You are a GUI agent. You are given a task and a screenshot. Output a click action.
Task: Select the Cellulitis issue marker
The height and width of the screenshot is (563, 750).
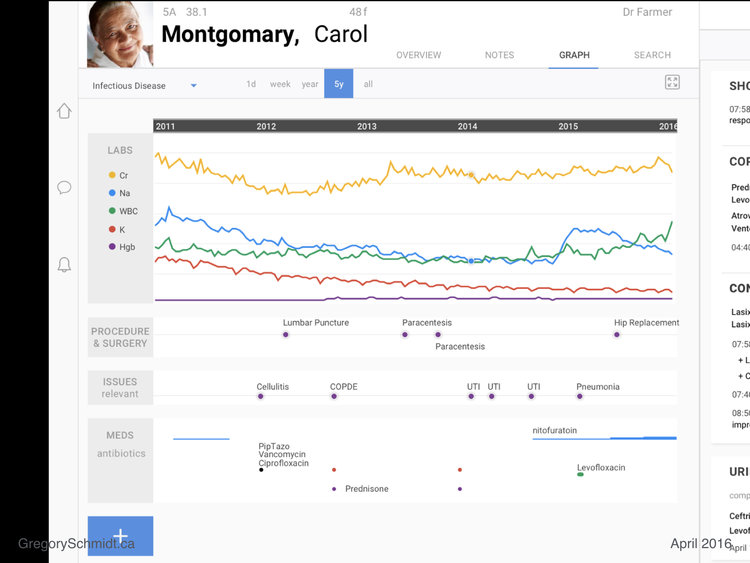pos(260,396)
